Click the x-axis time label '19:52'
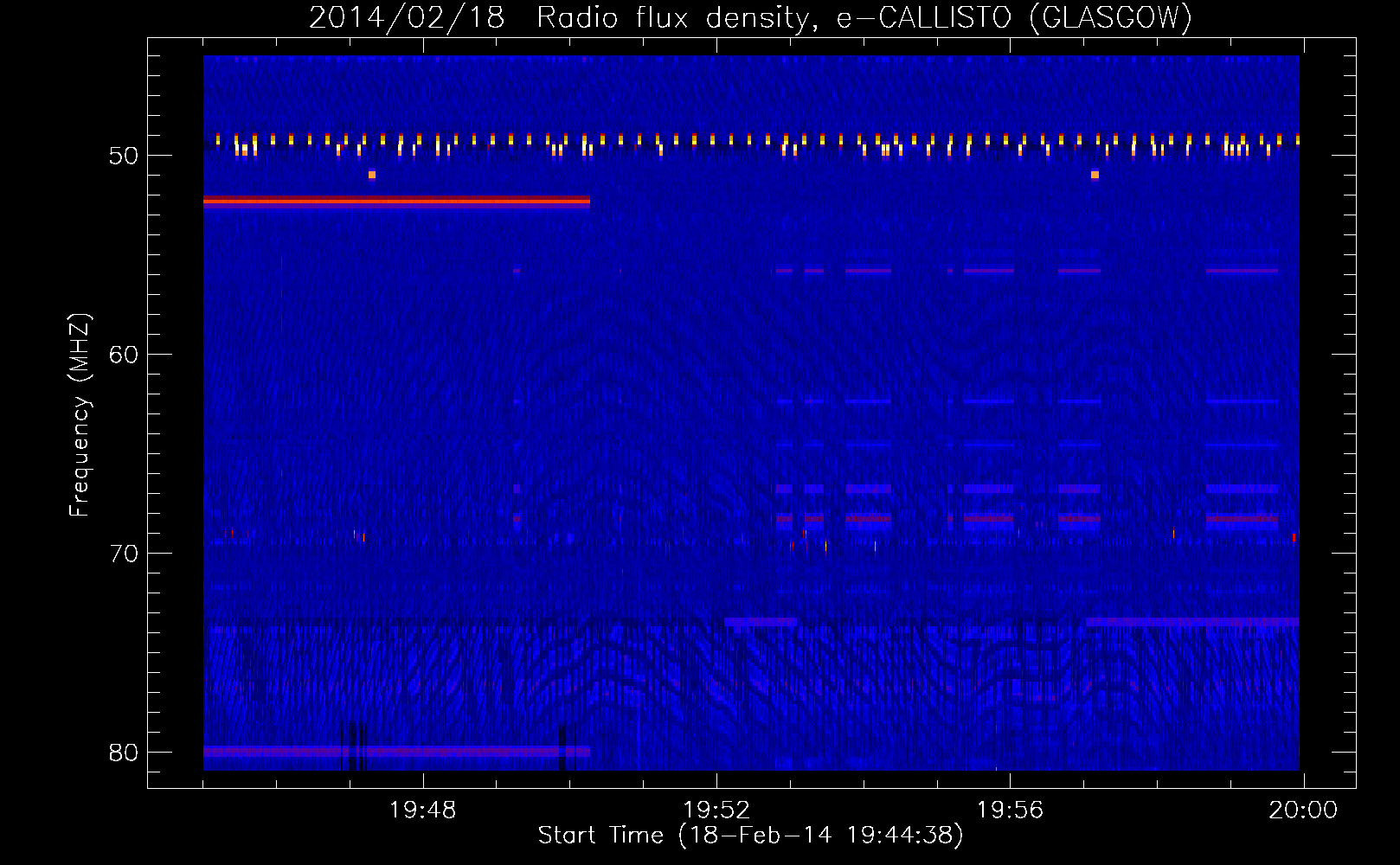The height and width of the screenshot is (865, 1400). pos(716,811)
